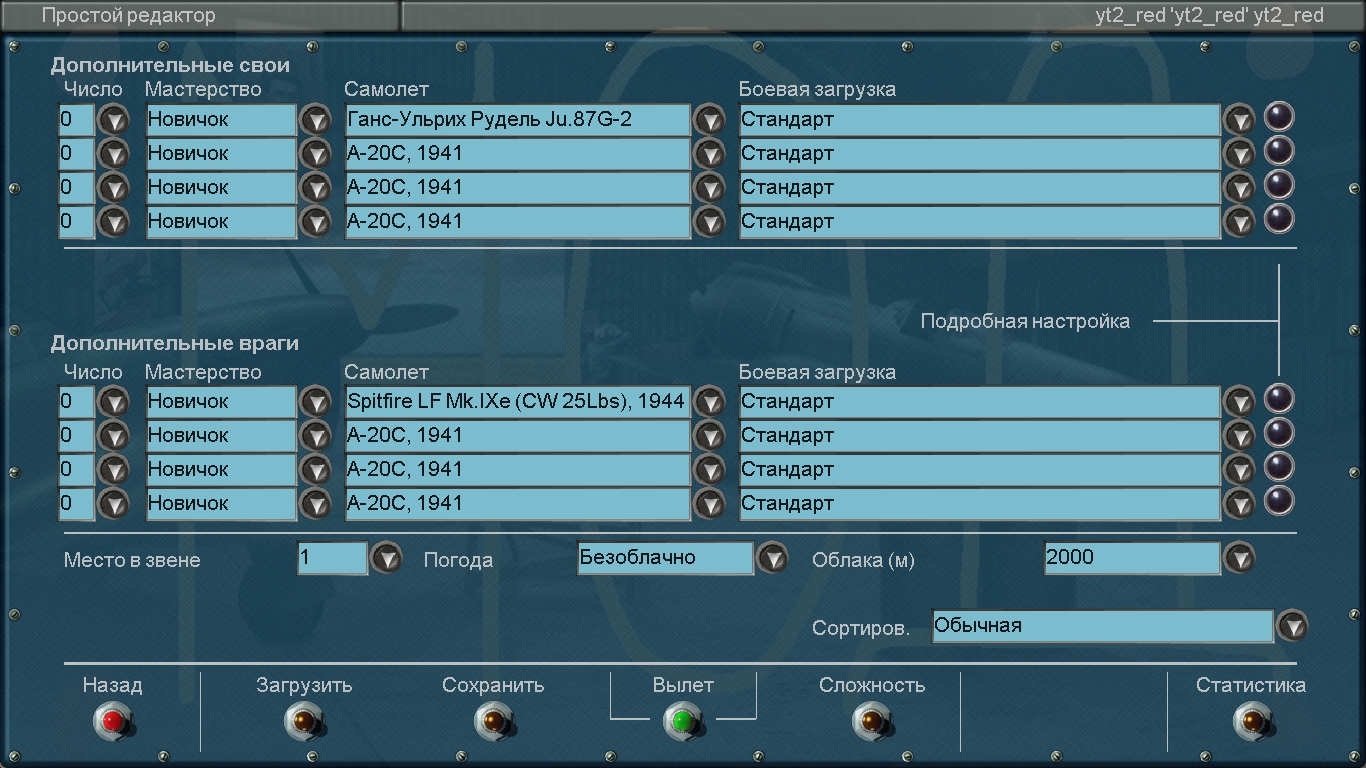Open the skill dropdown in the Ju.87G-2 row
The width and height of the screenshot is (1366, 768).
[315, 120]
